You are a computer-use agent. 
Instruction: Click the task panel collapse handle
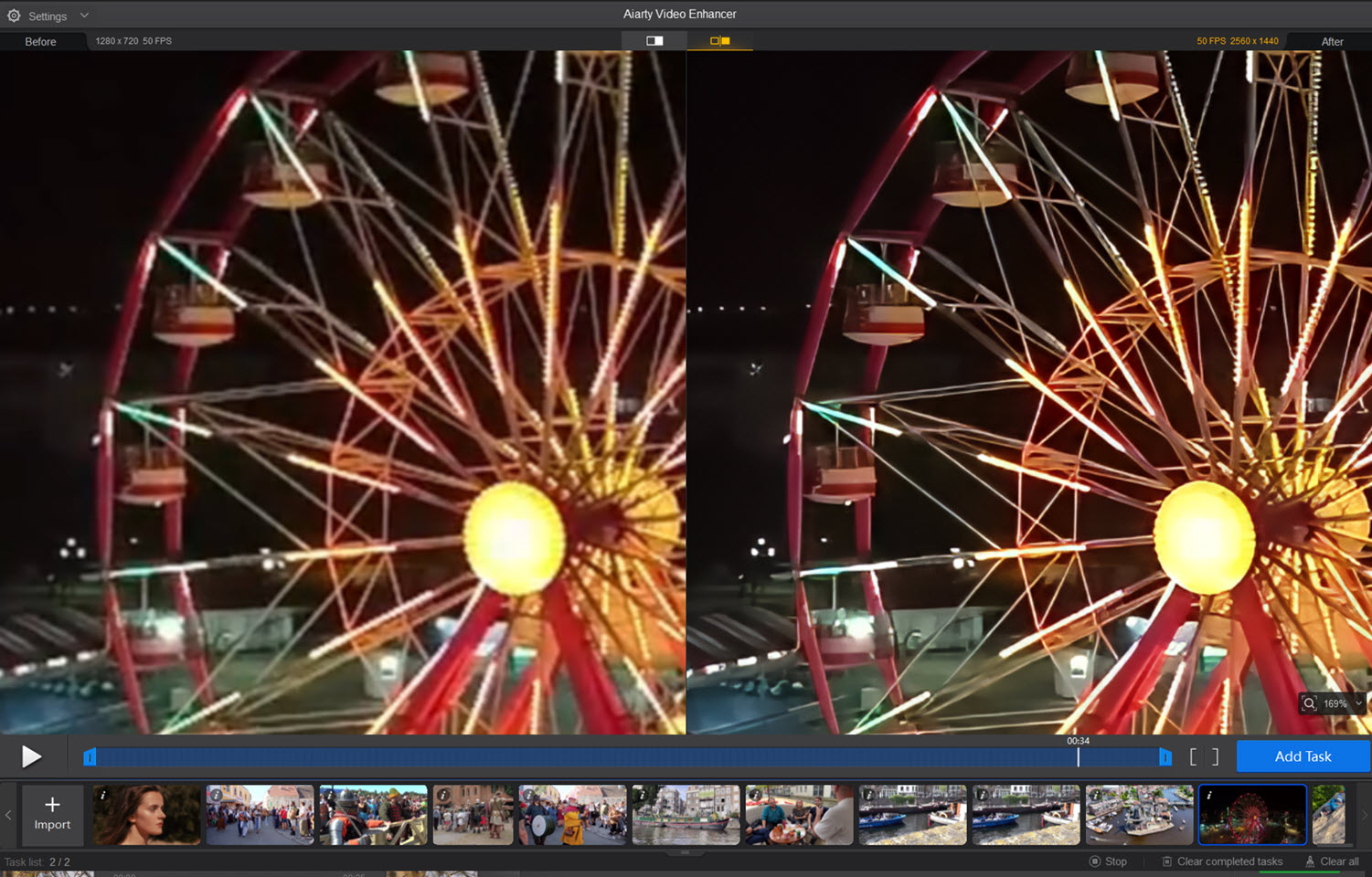(686, 852)
